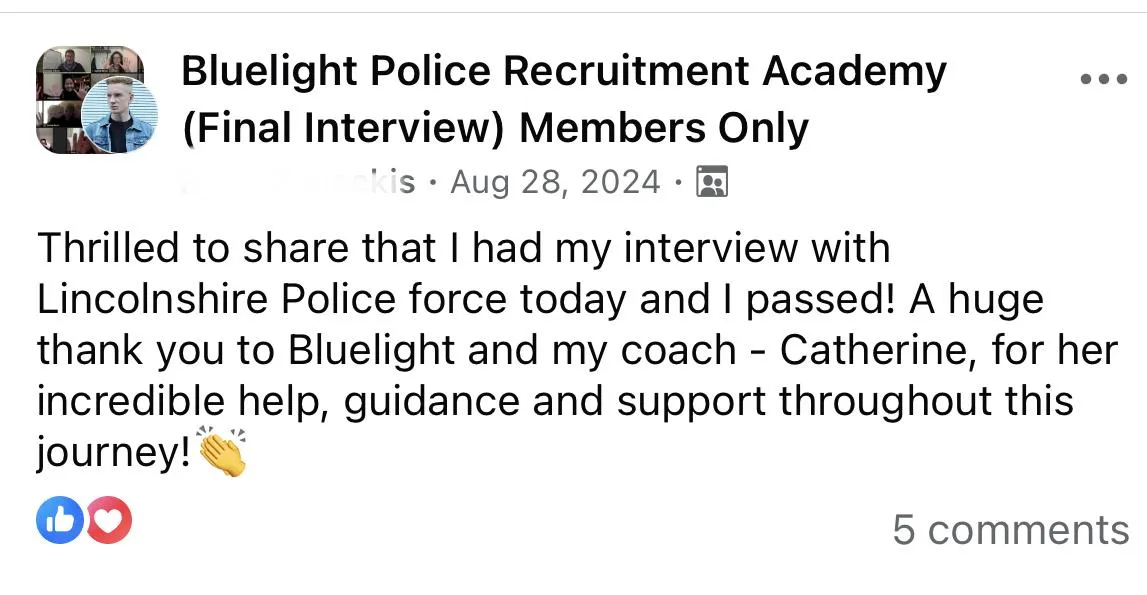Click the author name ending in "kis"

300,182
